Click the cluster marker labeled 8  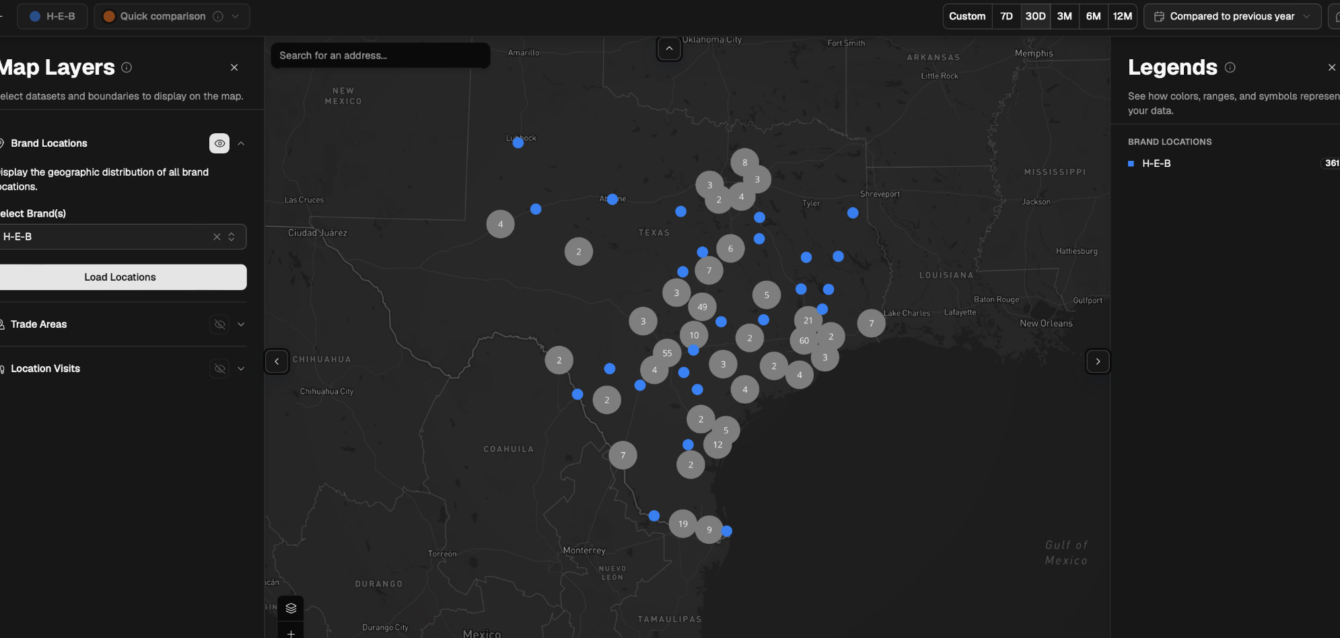(x=745, y=162)
